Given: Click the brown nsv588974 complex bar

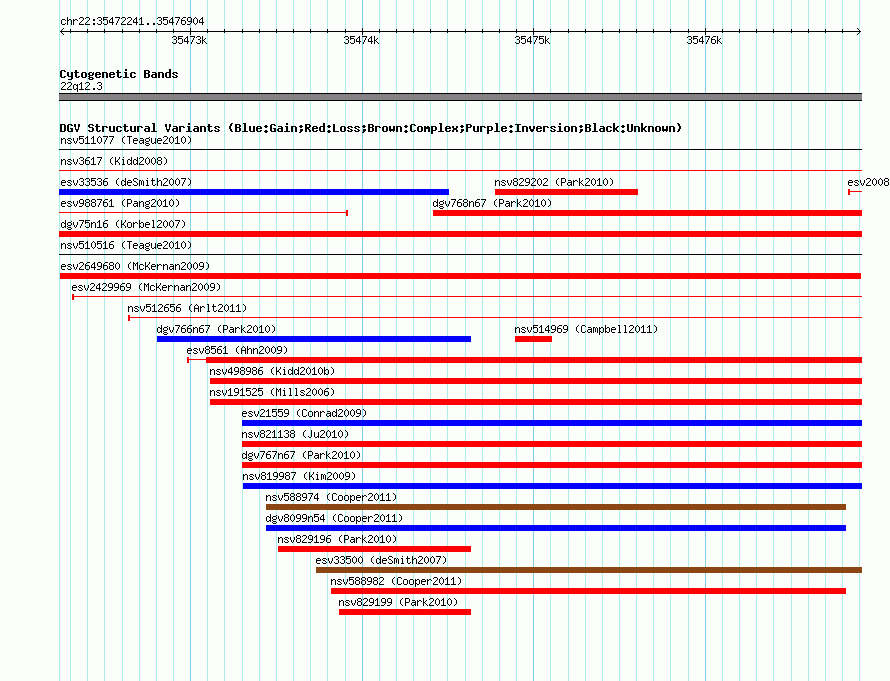Looking at the screenshot, I should (x=556, y=507).
